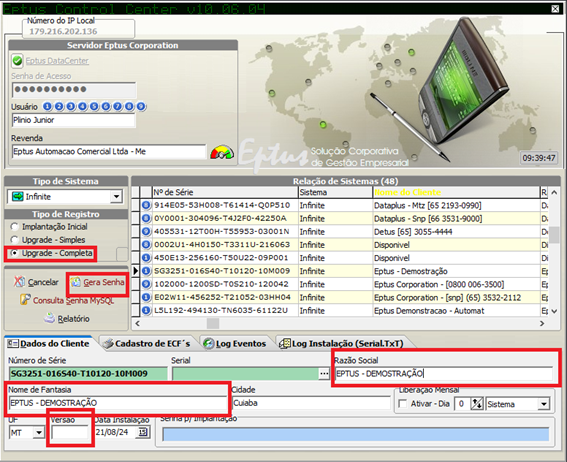Sort by Sistema column header

[335, 192]
